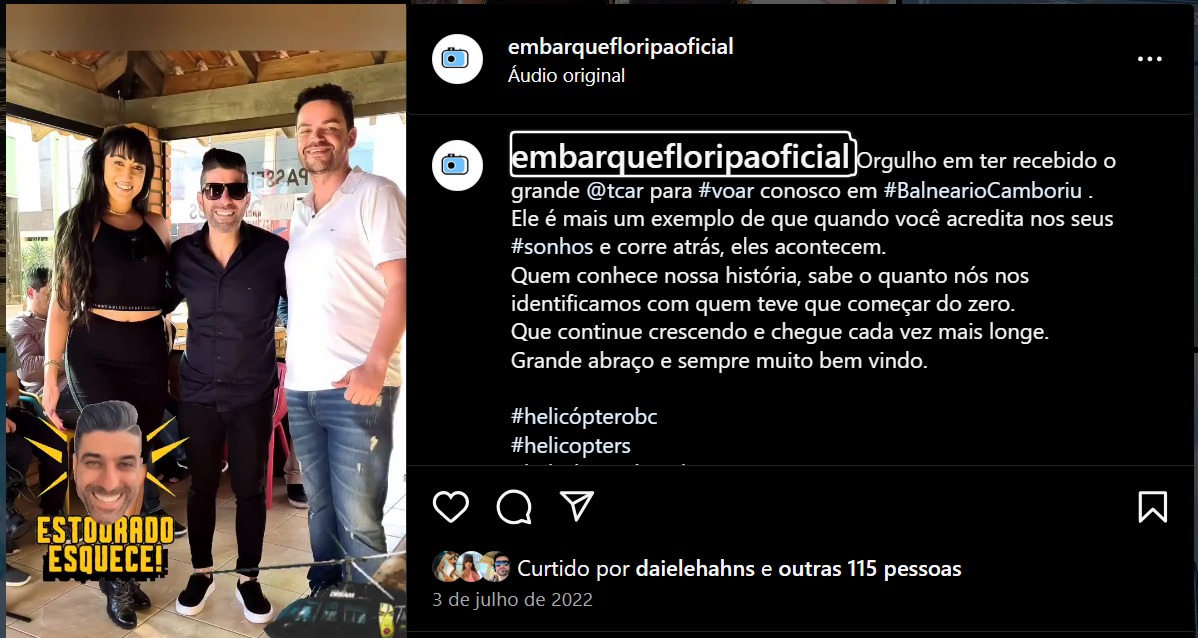This screenshot has height=638, width=1198.
Task: Click the Estourado Esquece sticker on the video
Action: tap(105, 491)
